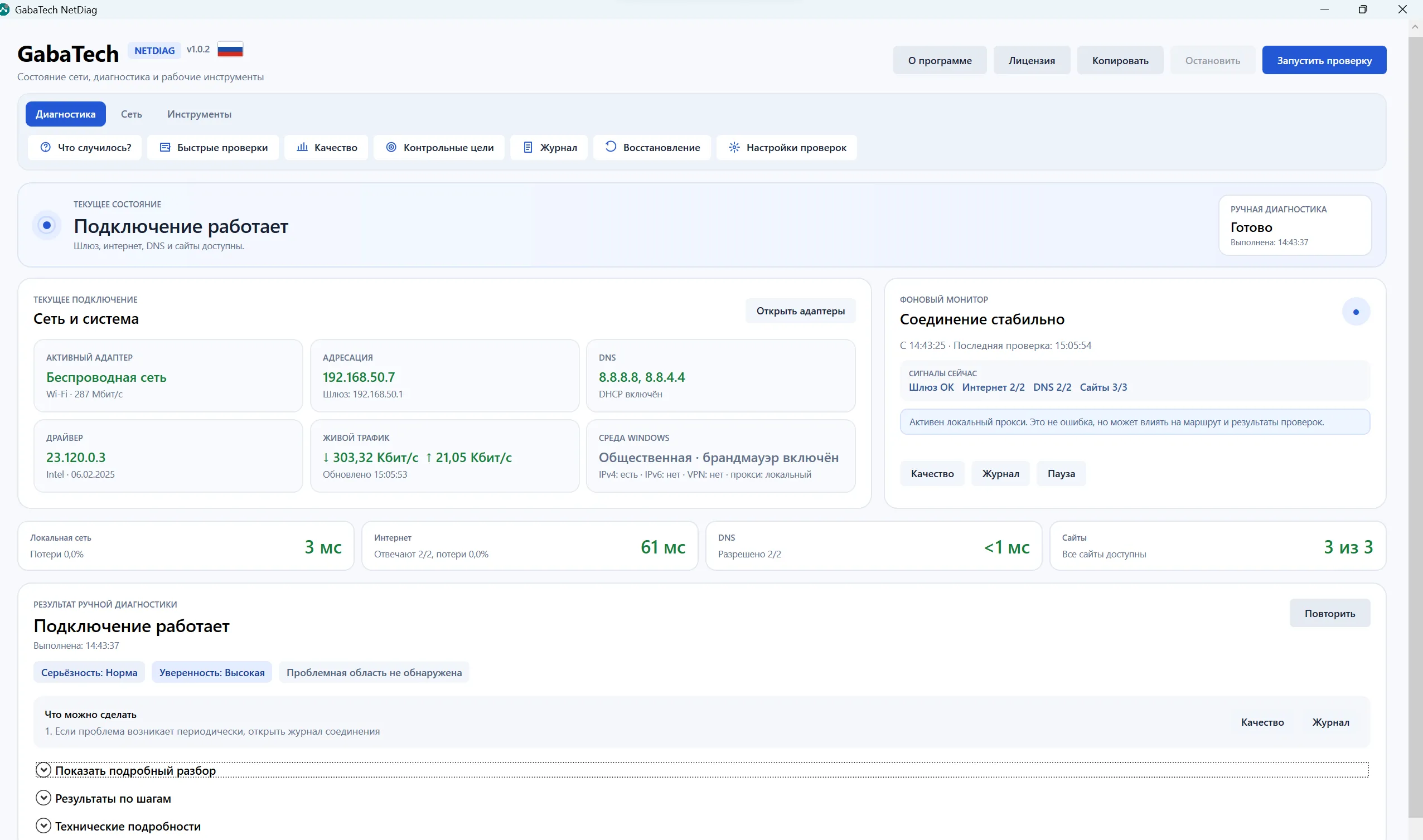Open the "Инструменты" tab
1423x840 pixels.
pos(199,114)
